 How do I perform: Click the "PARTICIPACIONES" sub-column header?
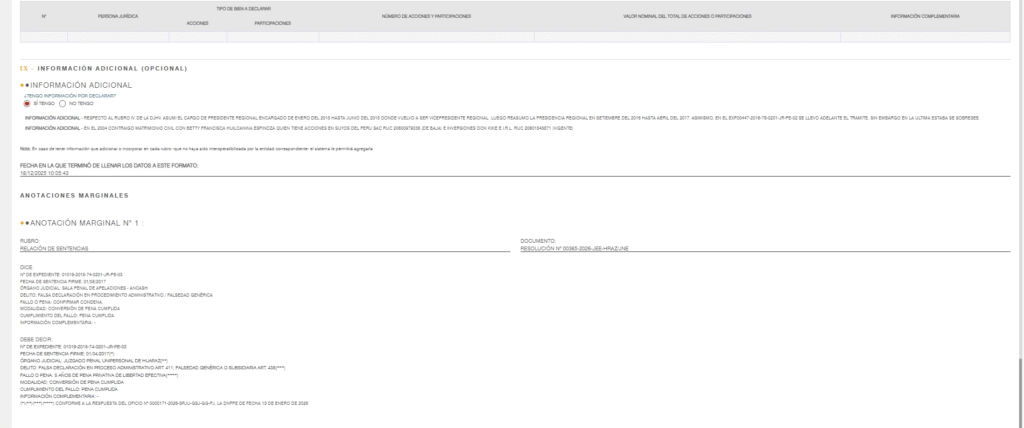click(x=273, y=22)
